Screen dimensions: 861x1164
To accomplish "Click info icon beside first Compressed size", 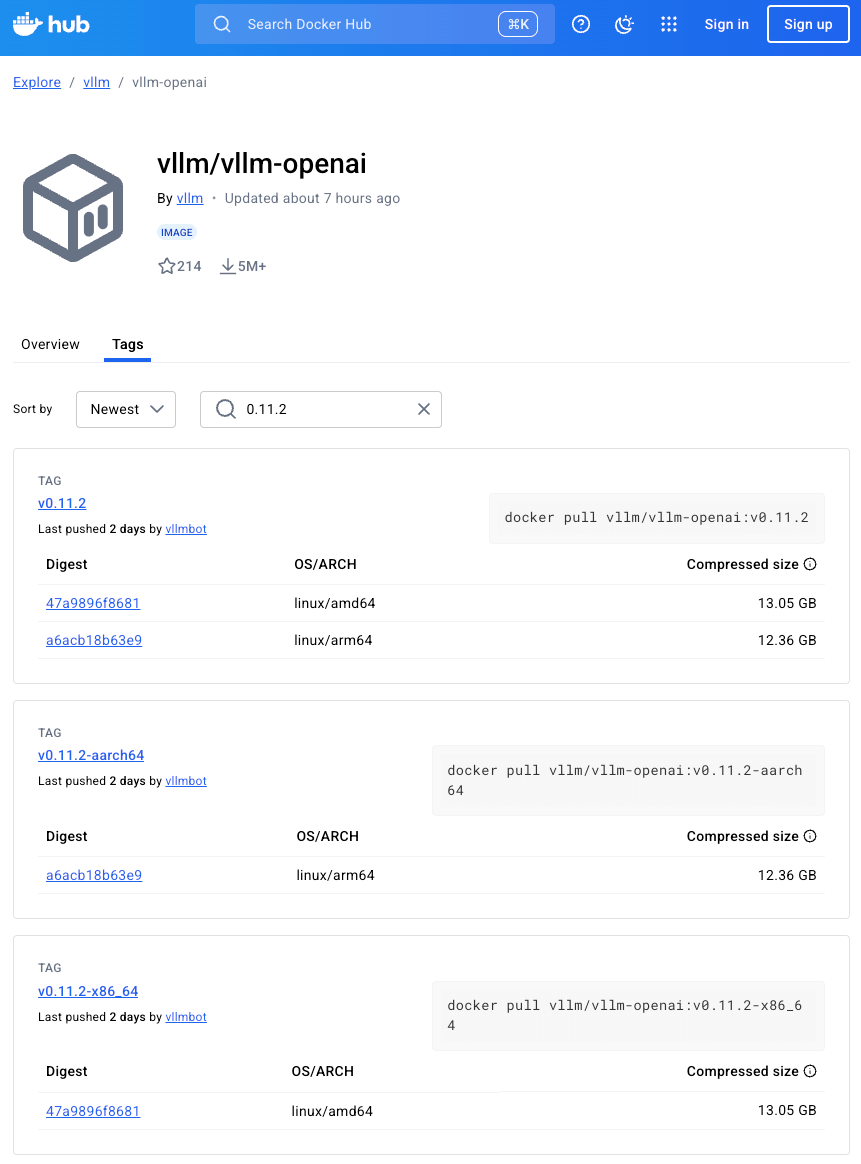I will coord(810,564).
